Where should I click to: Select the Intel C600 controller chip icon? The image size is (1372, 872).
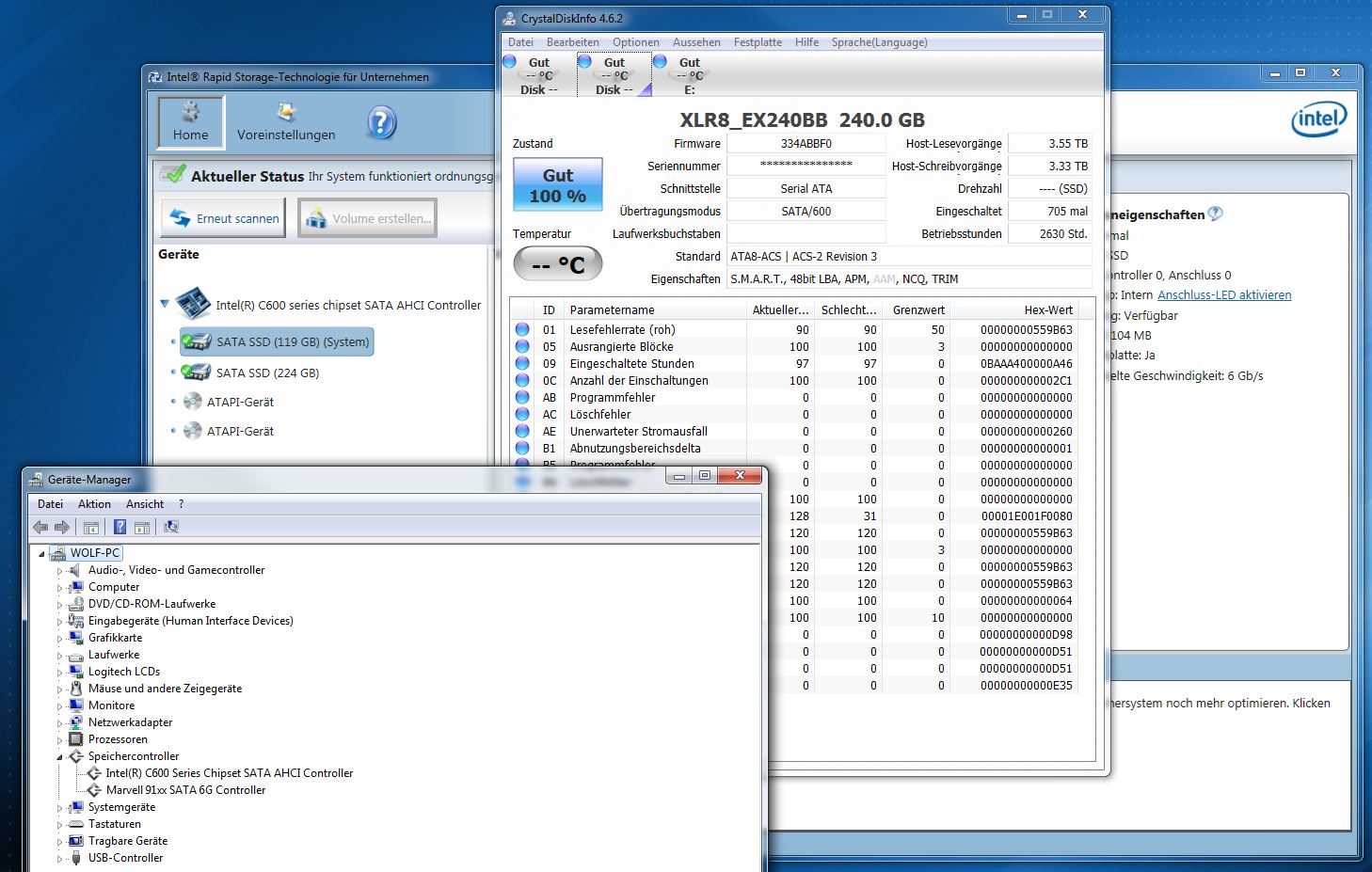coord(193,304)
